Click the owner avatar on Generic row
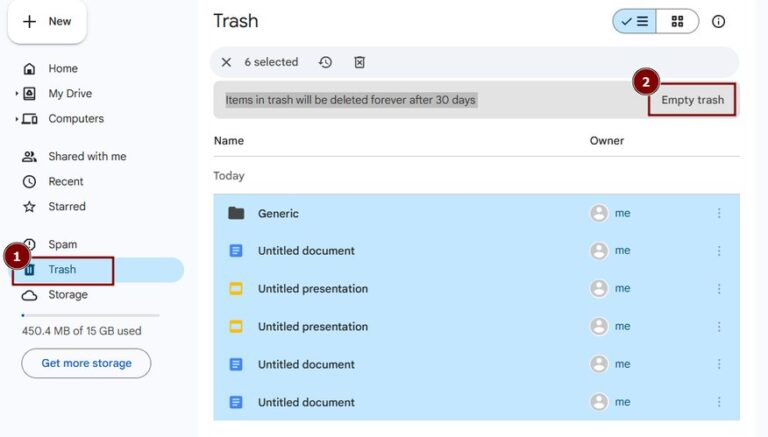The image size is (768, 437). 599,213
